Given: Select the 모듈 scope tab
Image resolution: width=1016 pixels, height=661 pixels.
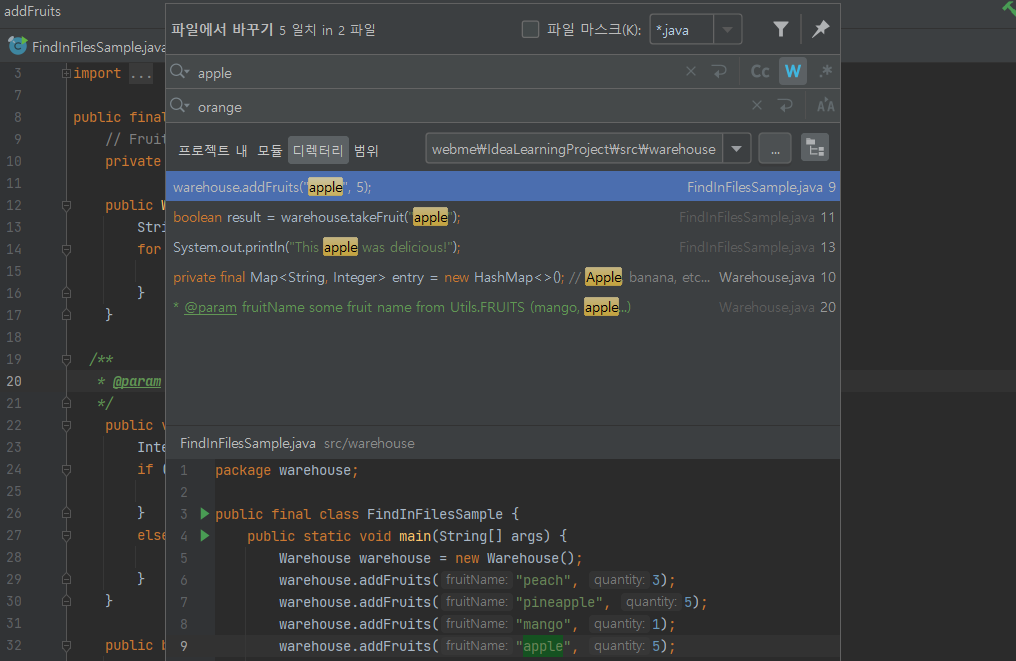Looking at the screenshot, I should (270, 150).
